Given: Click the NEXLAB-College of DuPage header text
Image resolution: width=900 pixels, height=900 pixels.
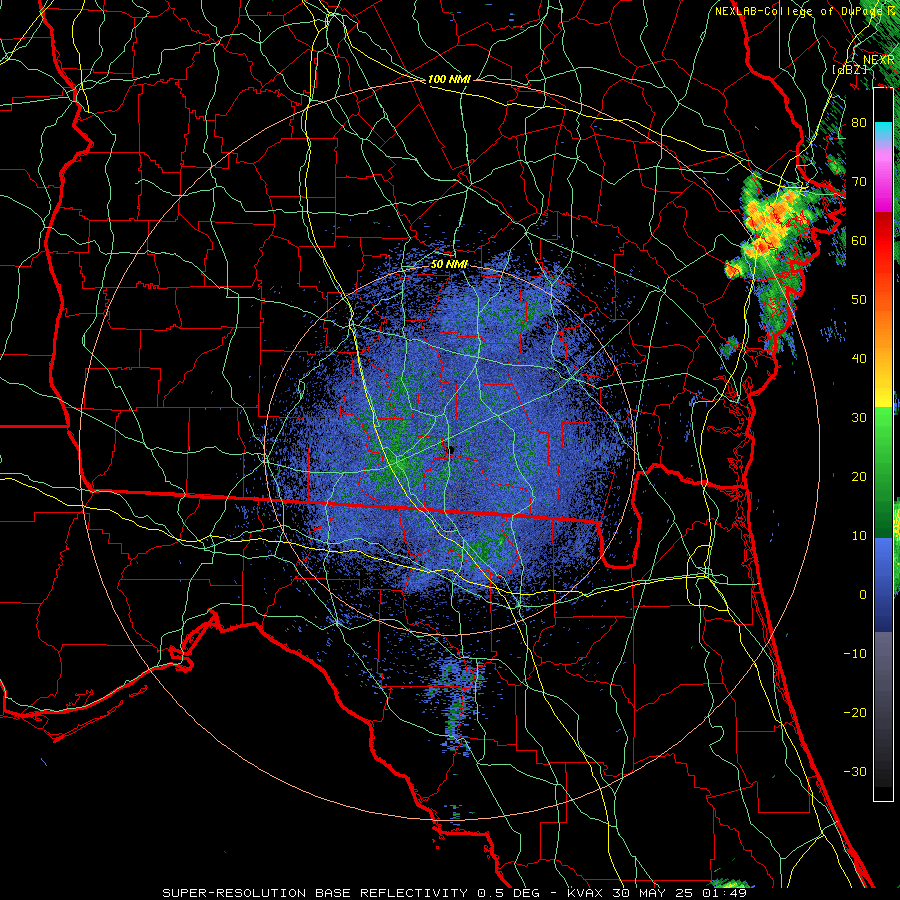Looking at the screenshot, I should click(x=807, y=11).
